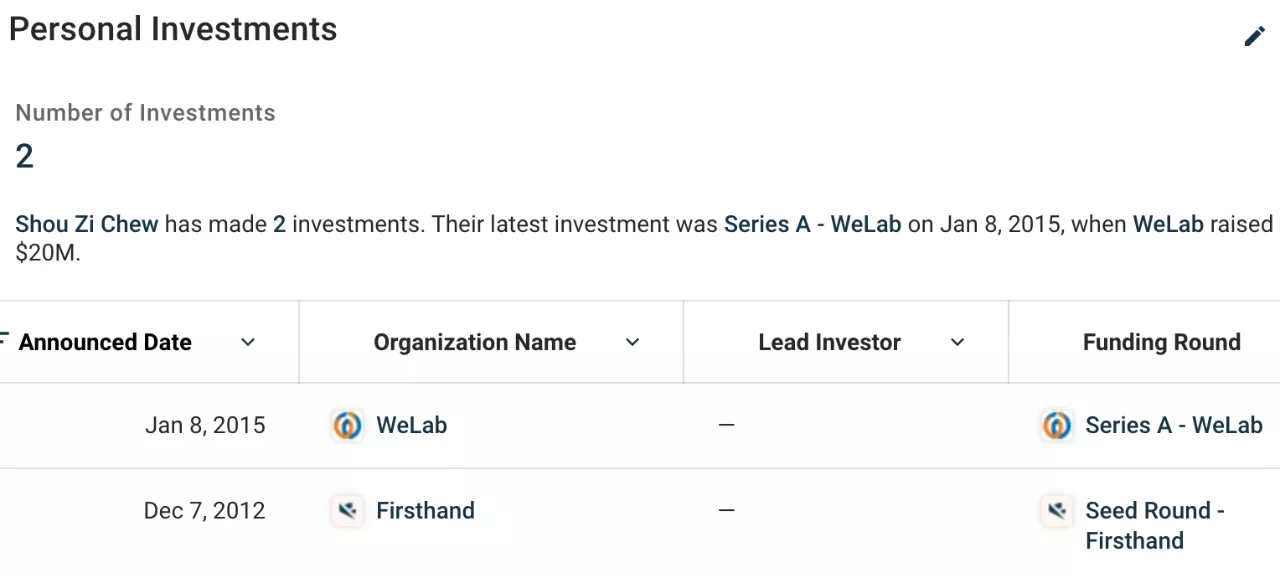Image resolution: width=1280 pixels, height=576 pixels.
Task: Open WeLab organization link in table
Action: (x=412, y=425)
